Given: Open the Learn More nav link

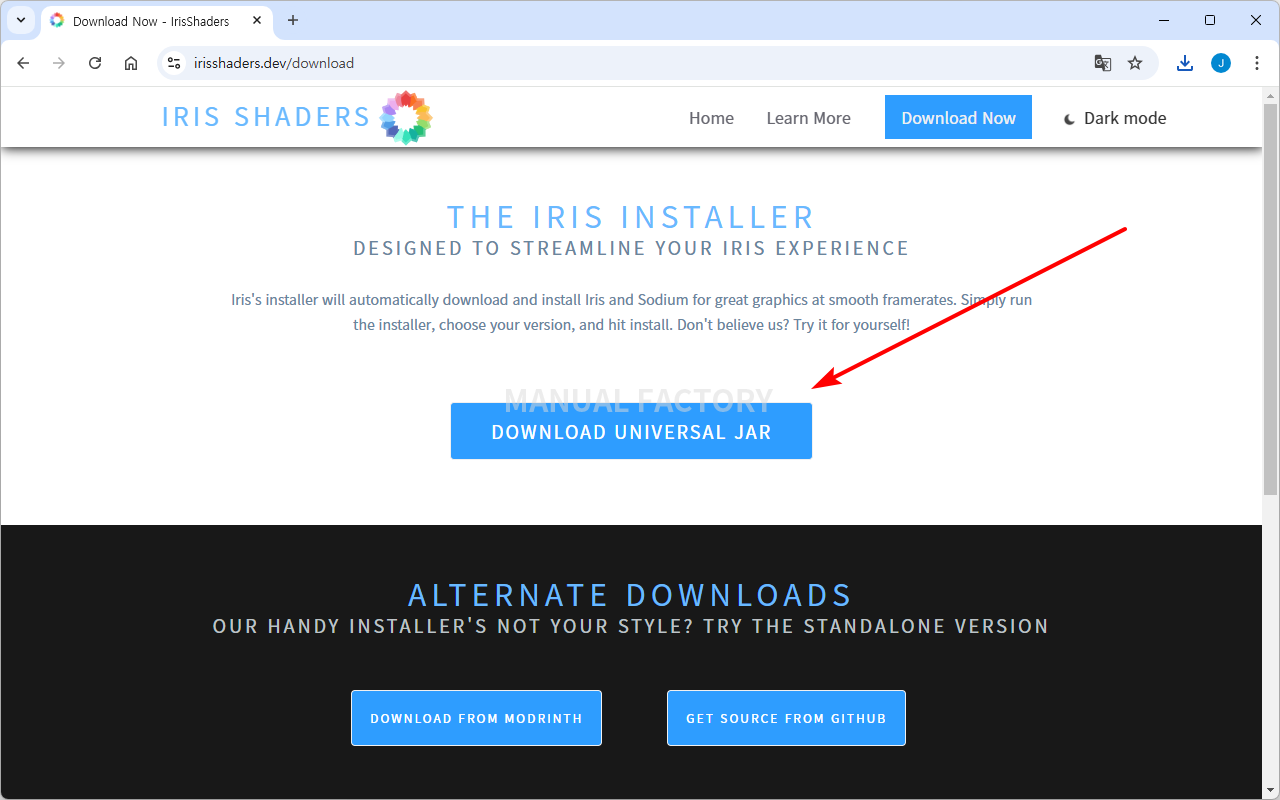Looking at the screenshot, I should (808, 118).
